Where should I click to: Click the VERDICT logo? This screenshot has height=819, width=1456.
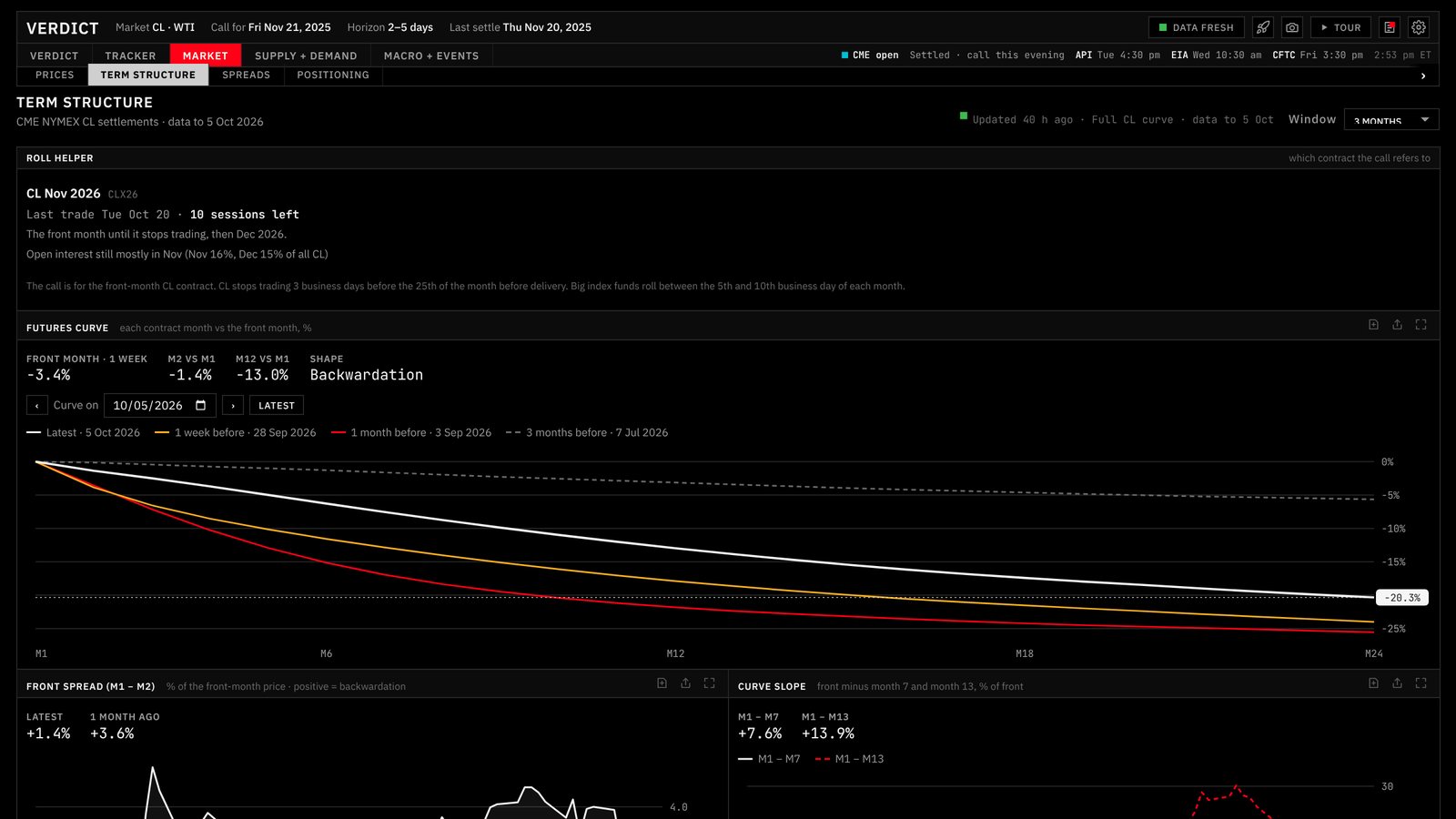pyautogui.click(x=62, y=28)
